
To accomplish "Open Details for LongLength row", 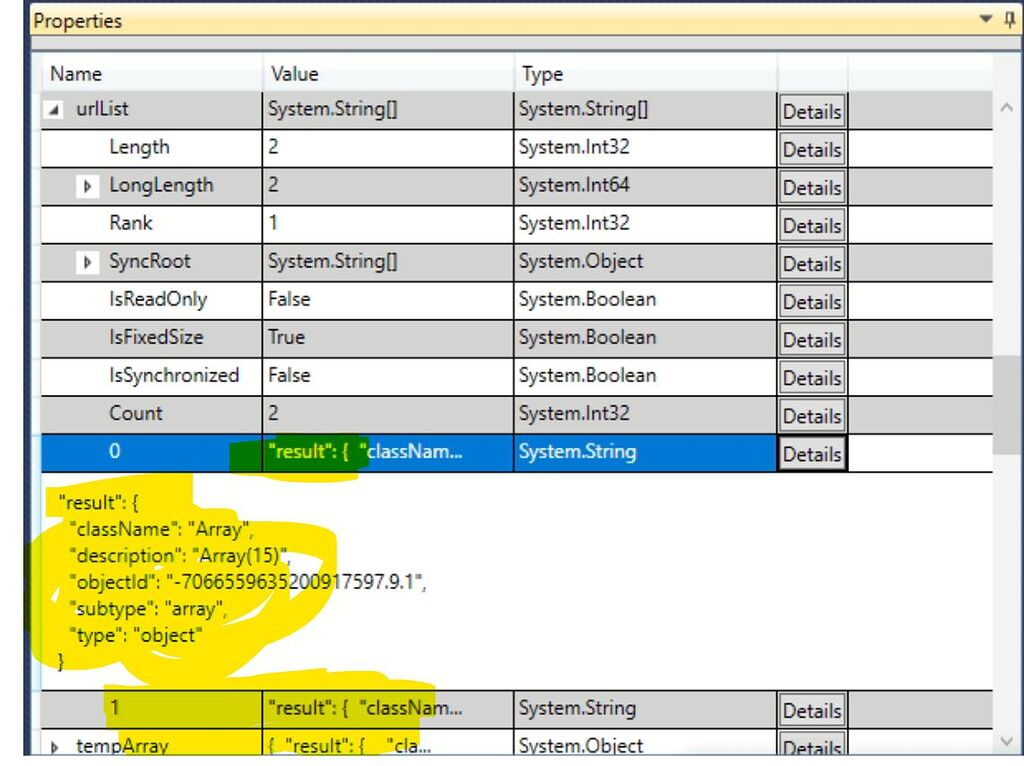I will (812, 187).
